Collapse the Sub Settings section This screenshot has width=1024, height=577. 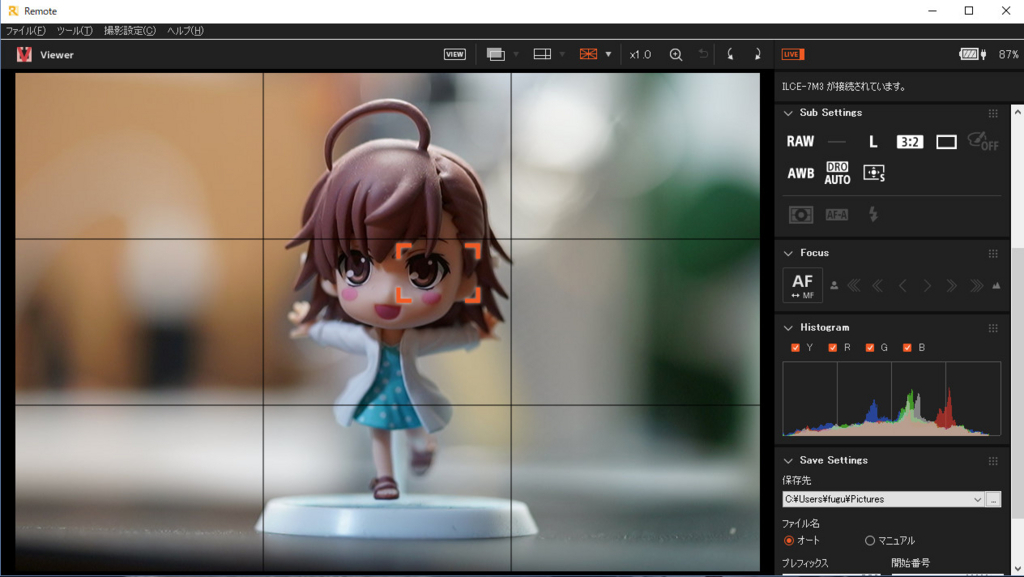[x=788, y=113]
